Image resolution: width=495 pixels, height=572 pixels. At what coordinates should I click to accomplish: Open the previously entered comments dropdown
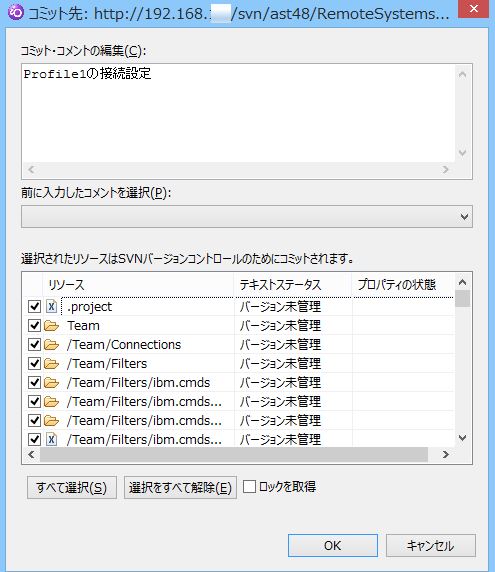tap(464, 217)
